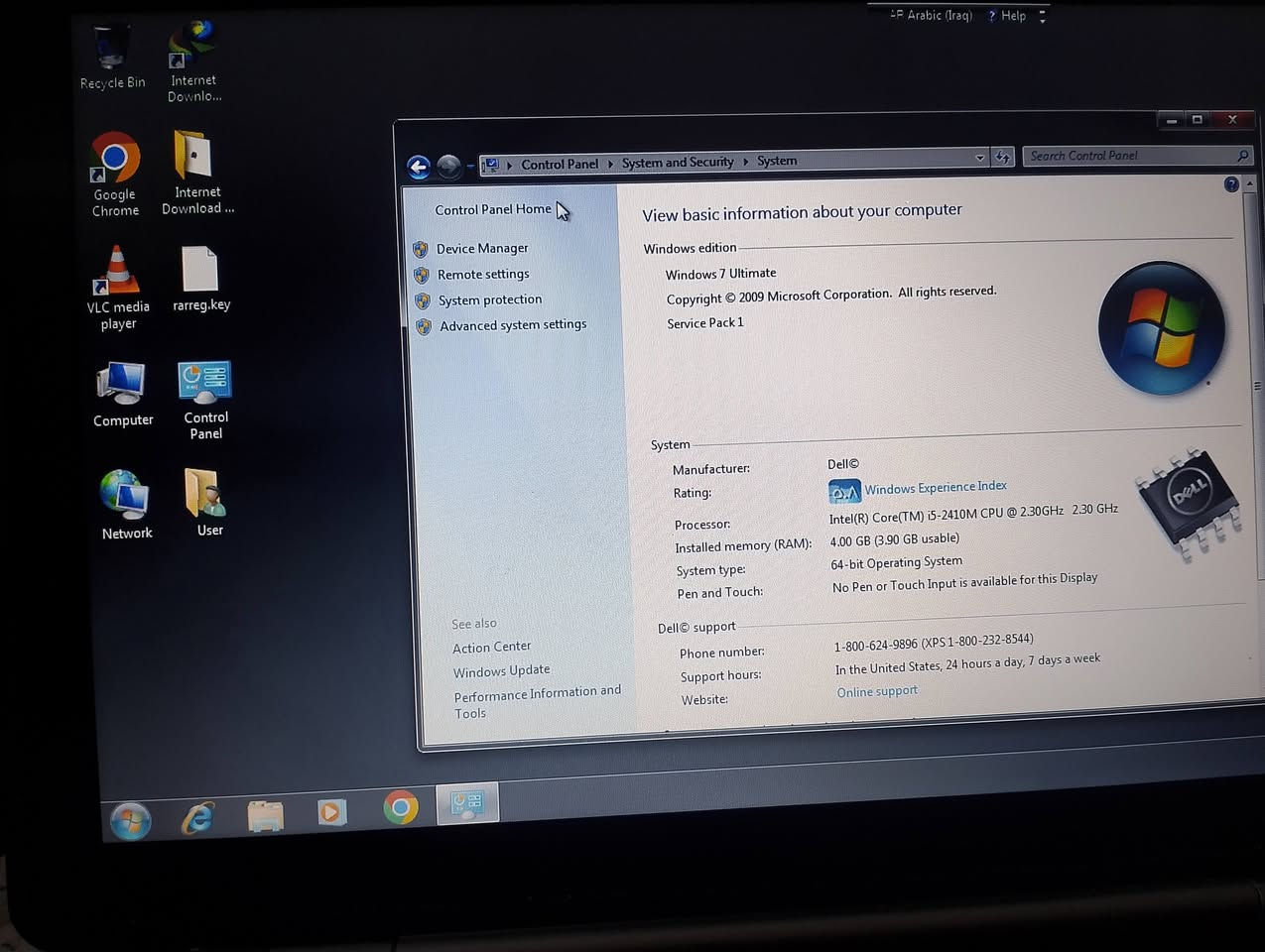The image size is (1265, 952).
Task: Click the Windows Experience Index link
Action: click(936, 487)
